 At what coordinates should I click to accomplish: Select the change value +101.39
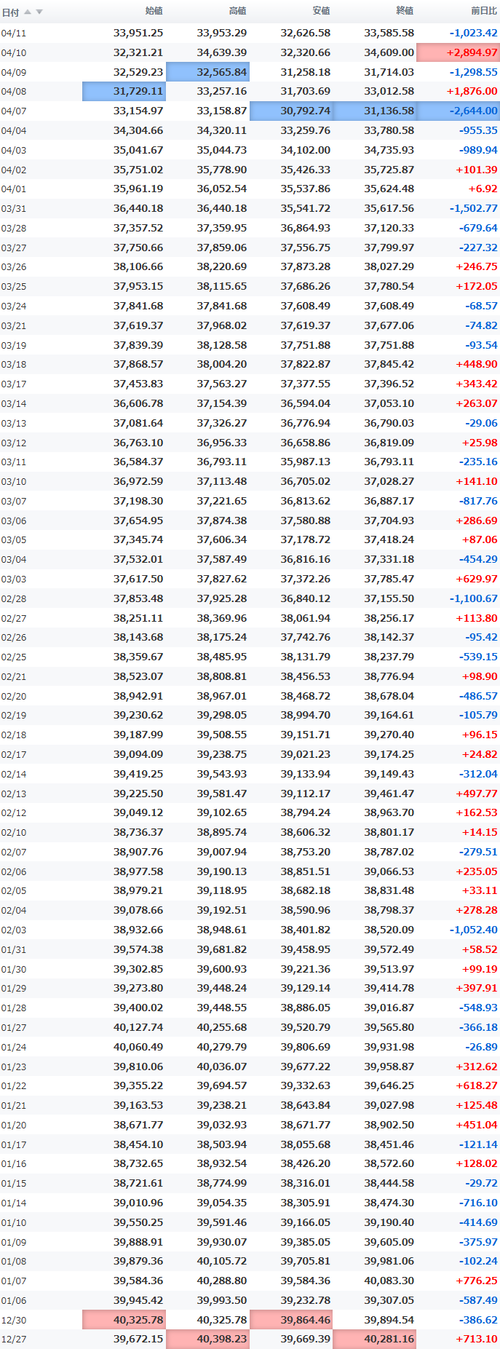pos(475,169)
